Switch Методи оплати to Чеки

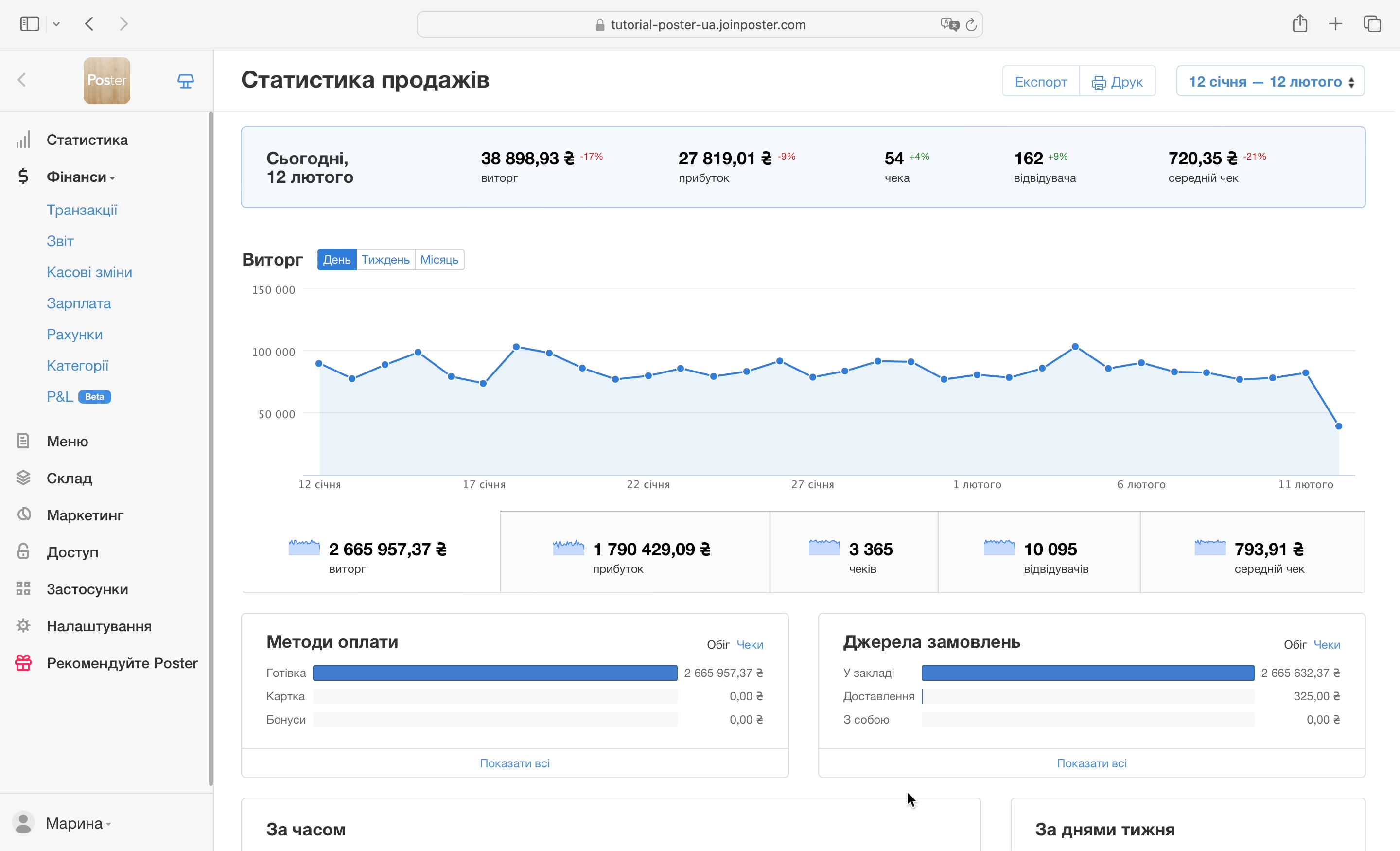point(750,645)
